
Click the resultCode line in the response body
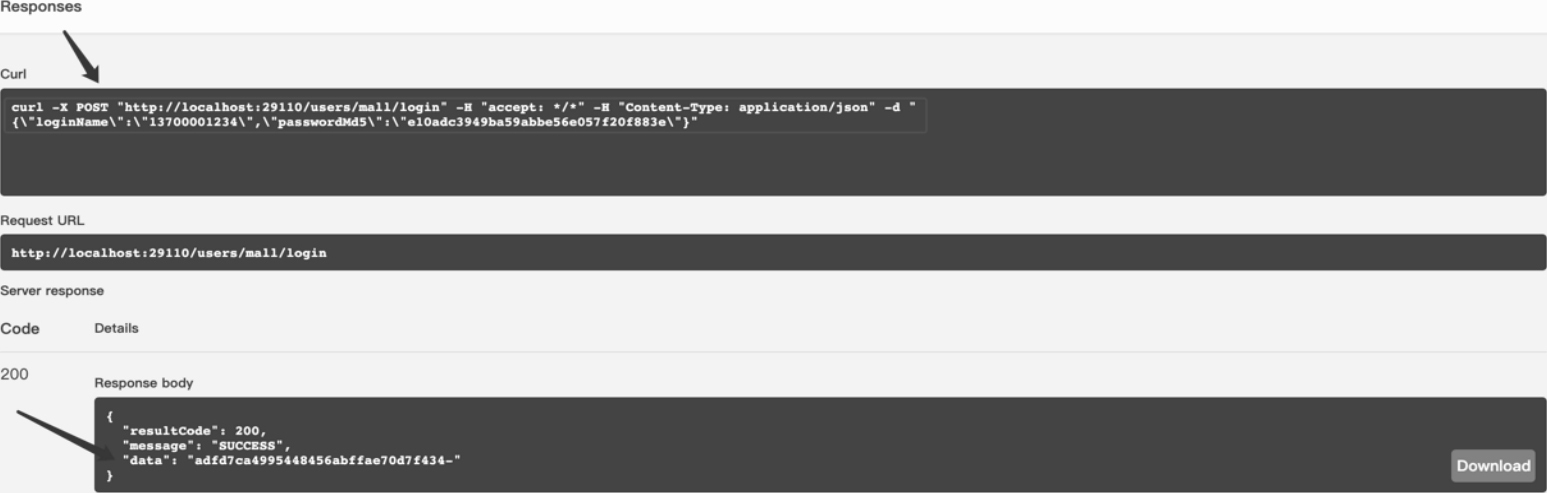click(194, 430)
